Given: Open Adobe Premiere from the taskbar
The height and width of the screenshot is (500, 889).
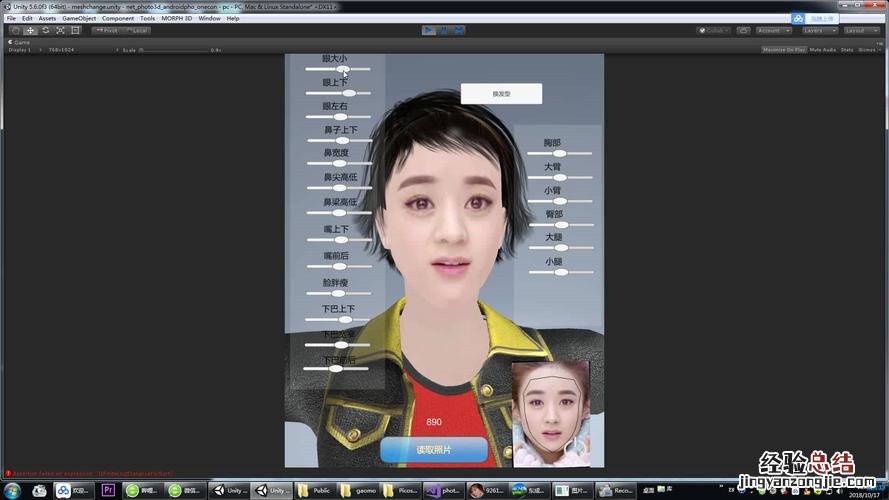Looking at the screenshot, I should 108,490.
